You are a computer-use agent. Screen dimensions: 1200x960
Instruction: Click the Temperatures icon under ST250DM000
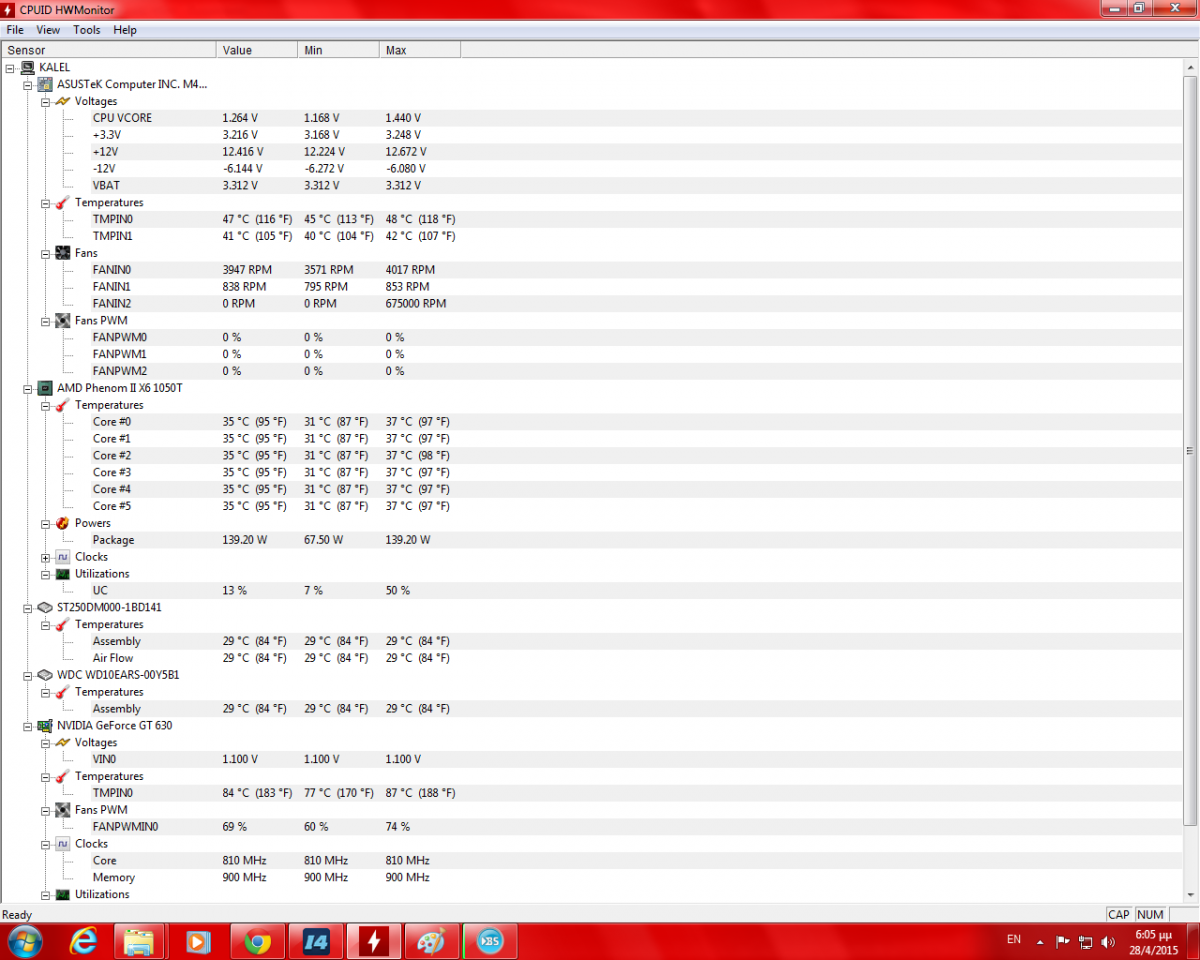[x=63, y=624]
